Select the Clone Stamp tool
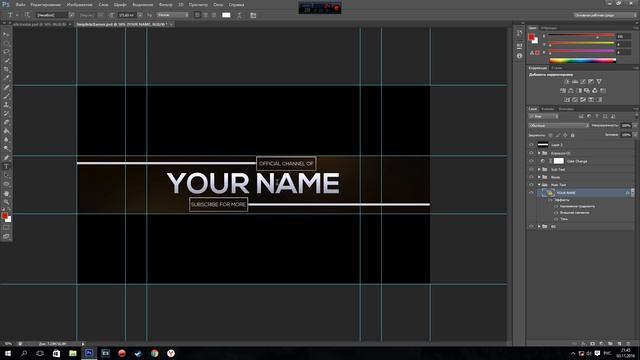This screenshot has width=640, height=360. 6,105
